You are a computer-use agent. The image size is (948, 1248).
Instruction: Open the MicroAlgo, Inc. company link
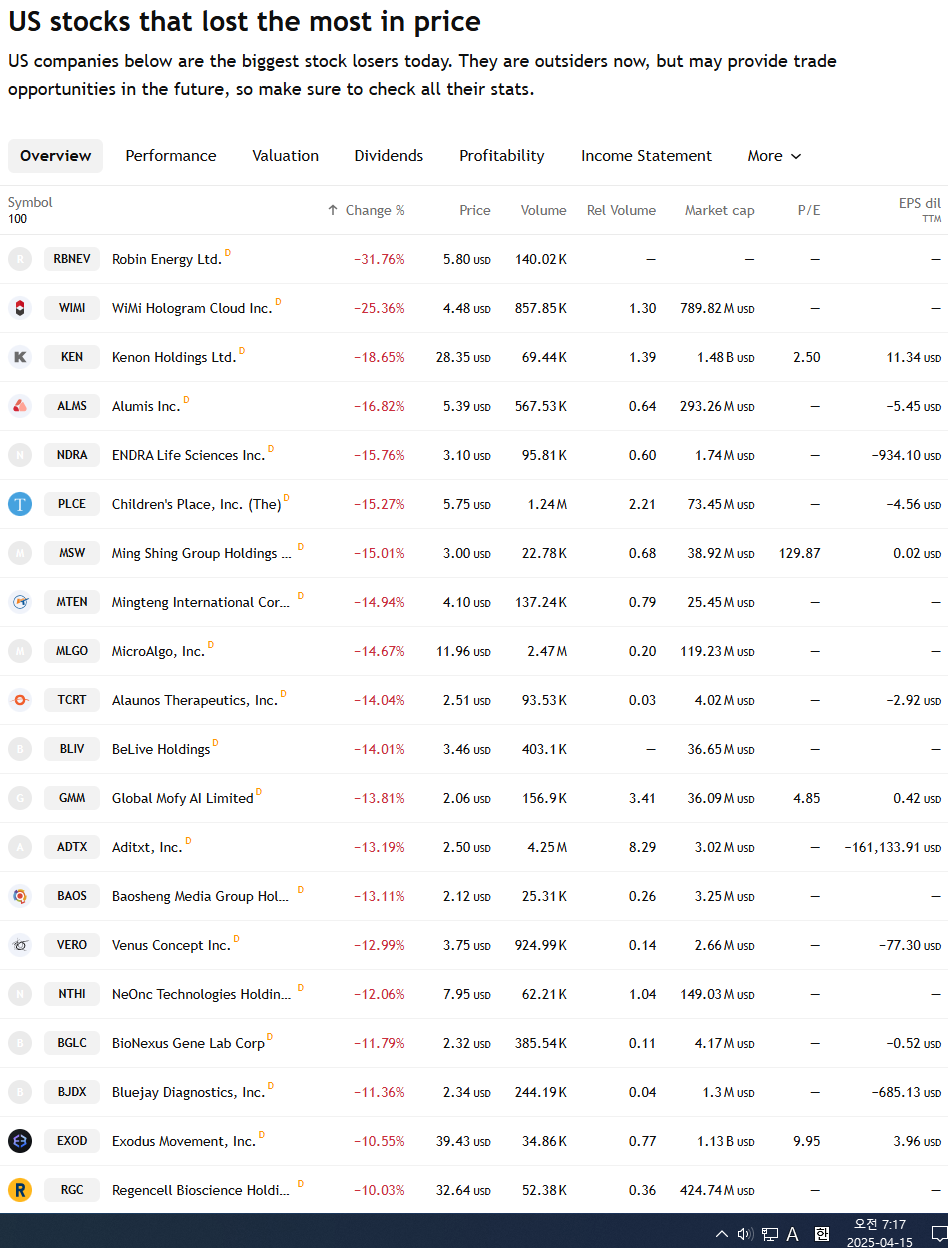click(x=158, y=651)
